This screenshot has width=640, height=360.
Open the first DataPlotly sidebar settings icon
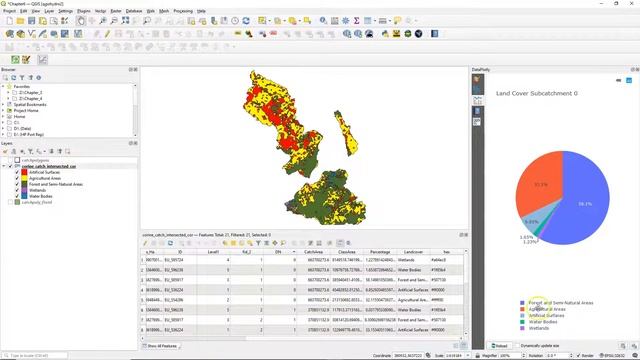click(477, 79)
